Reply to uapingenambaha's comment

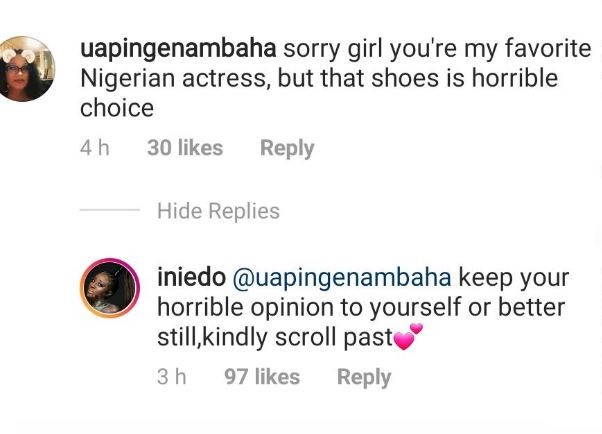pyautogui.click(x=287, y=148)
